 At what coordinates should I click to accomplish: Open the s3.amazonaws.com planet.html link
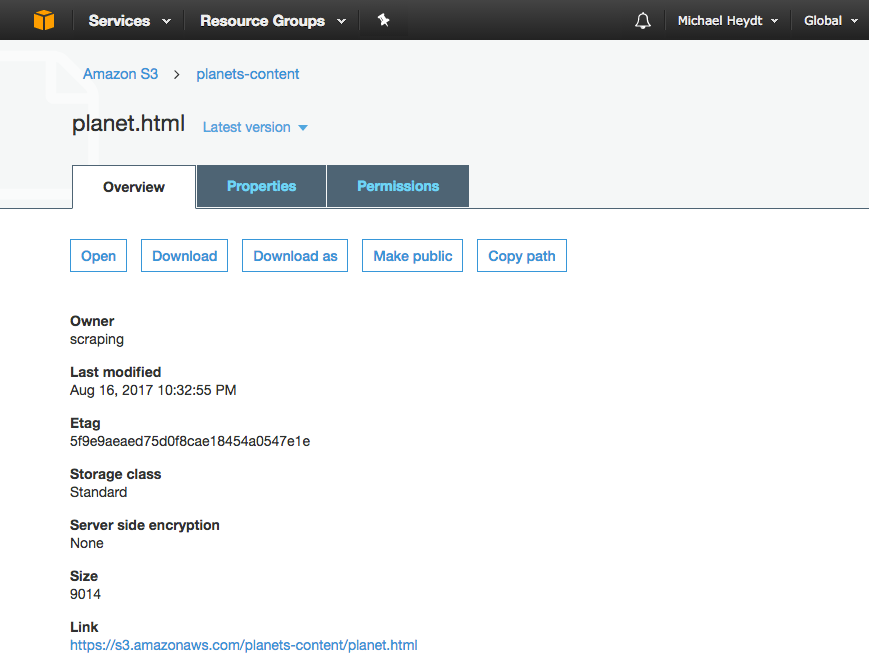(x=244, y=646)
